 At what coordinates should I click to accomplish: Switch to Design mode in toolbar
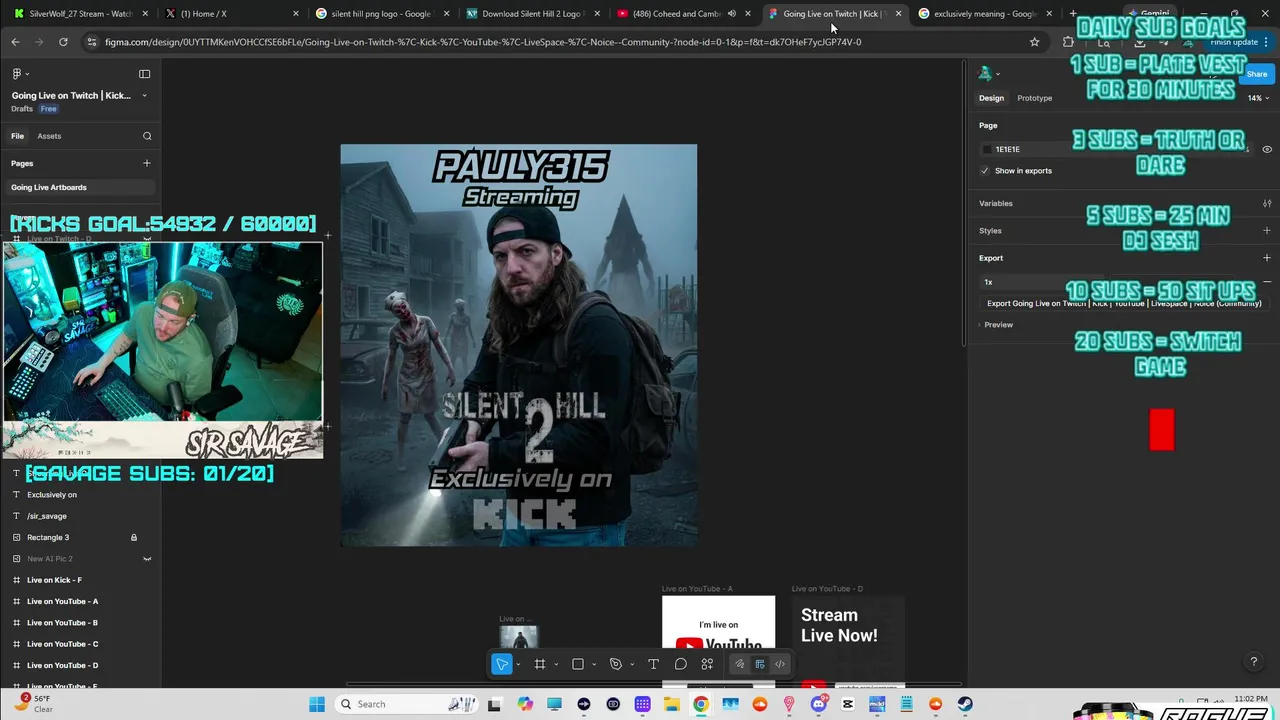pyautogui.click(x=760, y=664)
